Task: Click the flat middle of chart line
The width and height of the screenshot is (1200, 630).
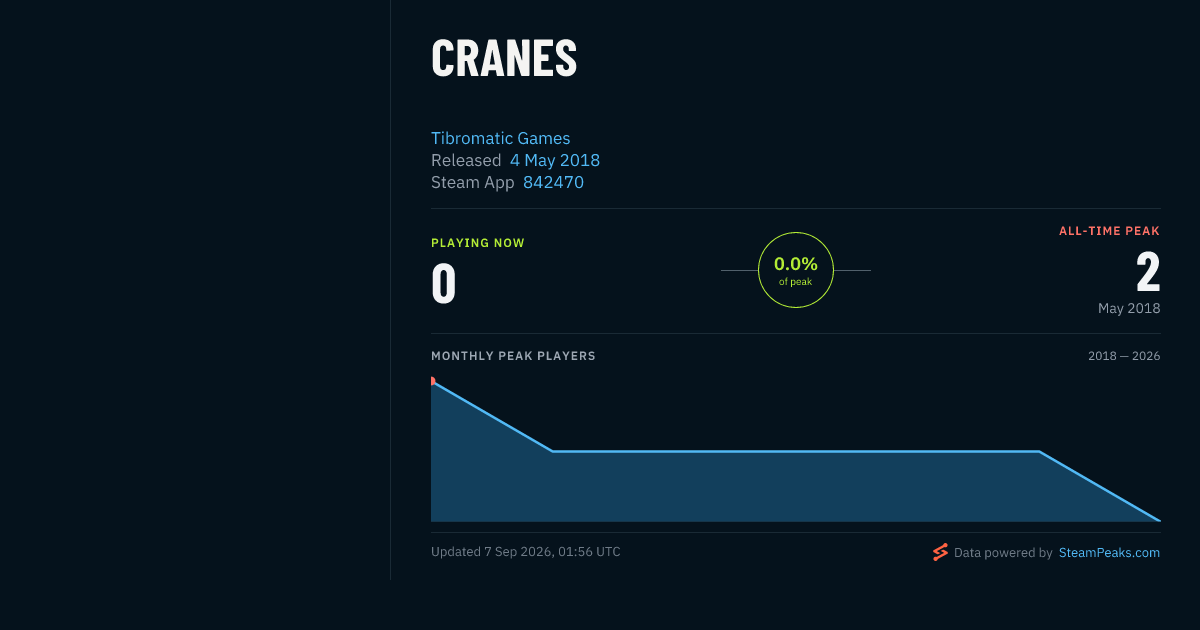Action: click(796, 451)
